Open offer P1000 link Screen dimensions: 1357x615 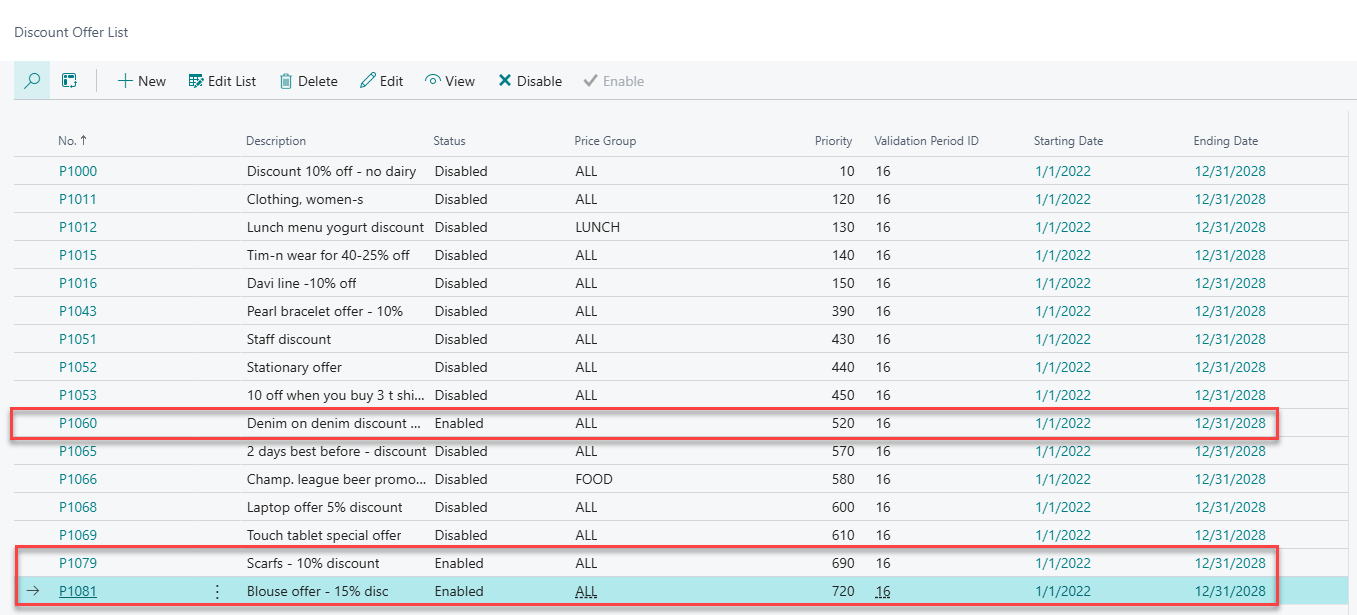coord(78,171)
